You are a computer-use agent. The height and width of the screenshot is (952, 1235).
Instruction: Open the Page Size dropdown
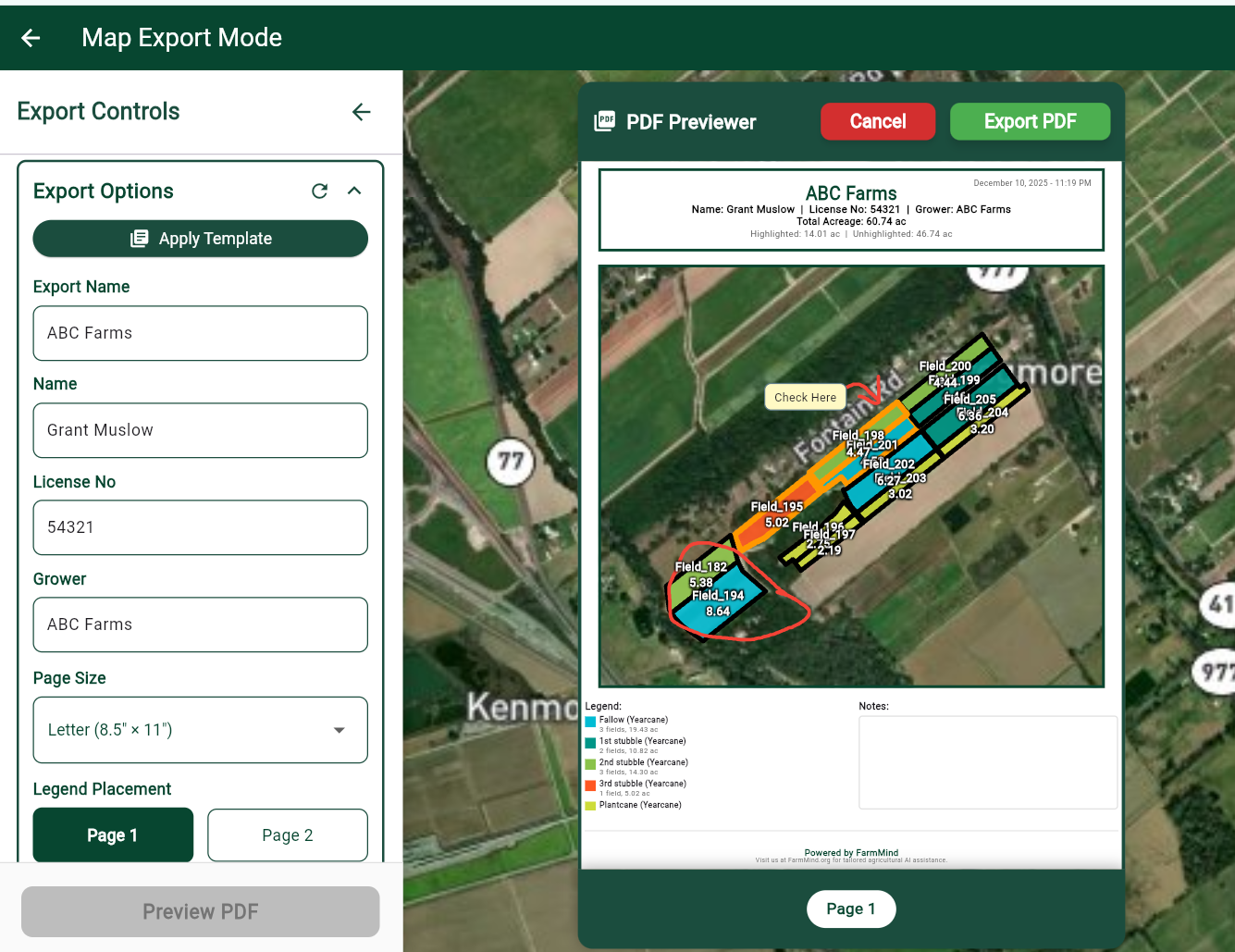coord(201,730)
